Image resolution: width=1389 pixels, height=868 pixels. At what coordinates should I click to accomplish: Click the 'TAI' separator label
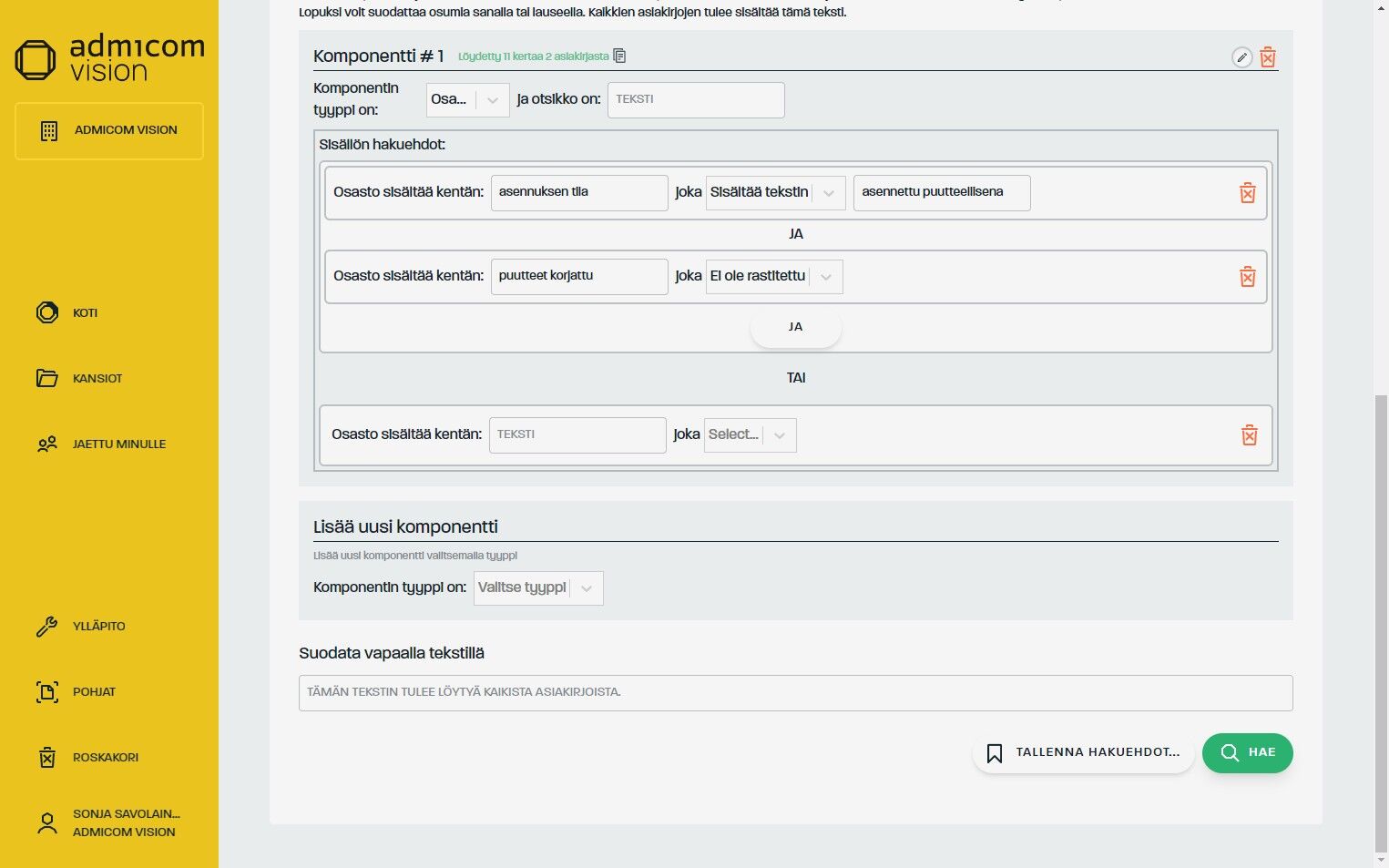796,378
